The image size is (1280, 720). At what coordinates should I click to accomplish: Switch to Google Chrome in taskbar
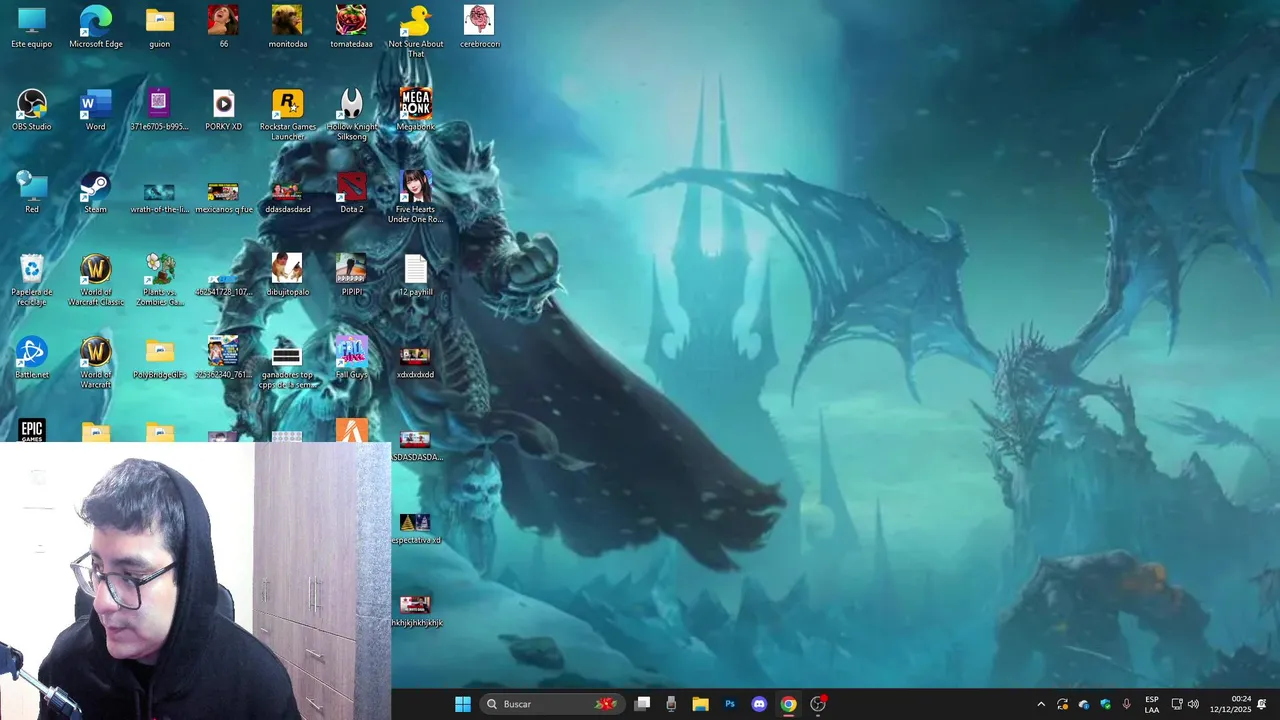(x=788, y=704)
